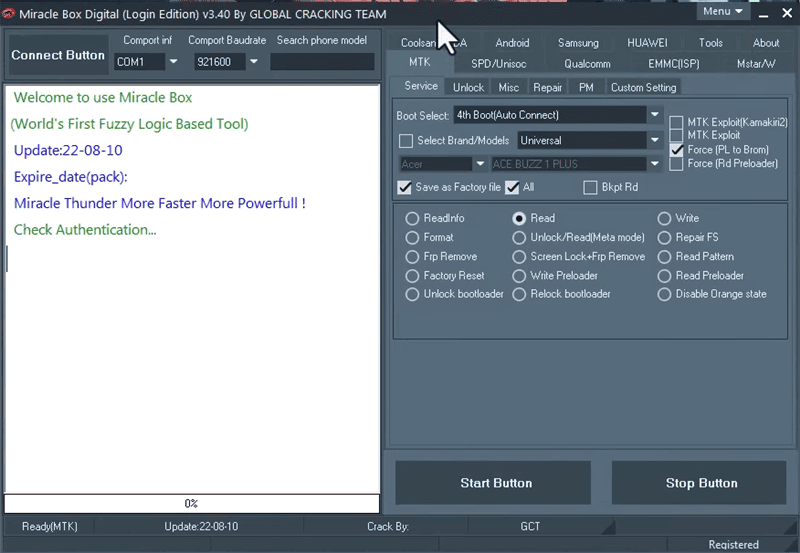Screen dimensions: 800x553
Task: Select Unlock/Read(Meta mode) option
Action: pos(519,237)
